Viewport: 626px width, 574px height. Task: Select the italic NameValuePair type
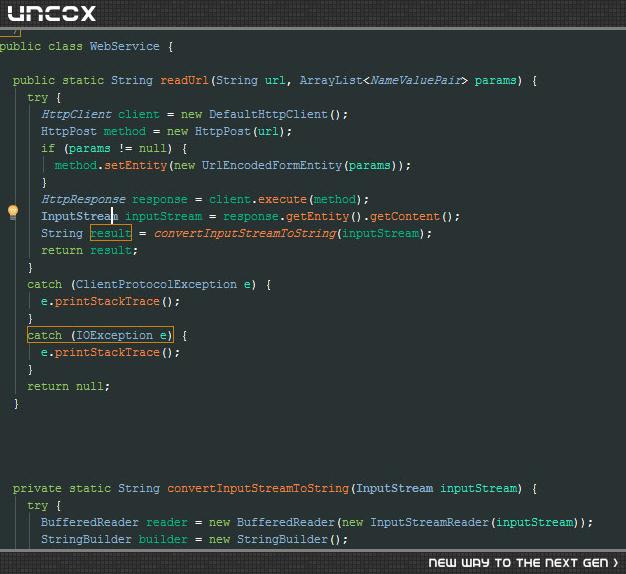tap(416, 80)
